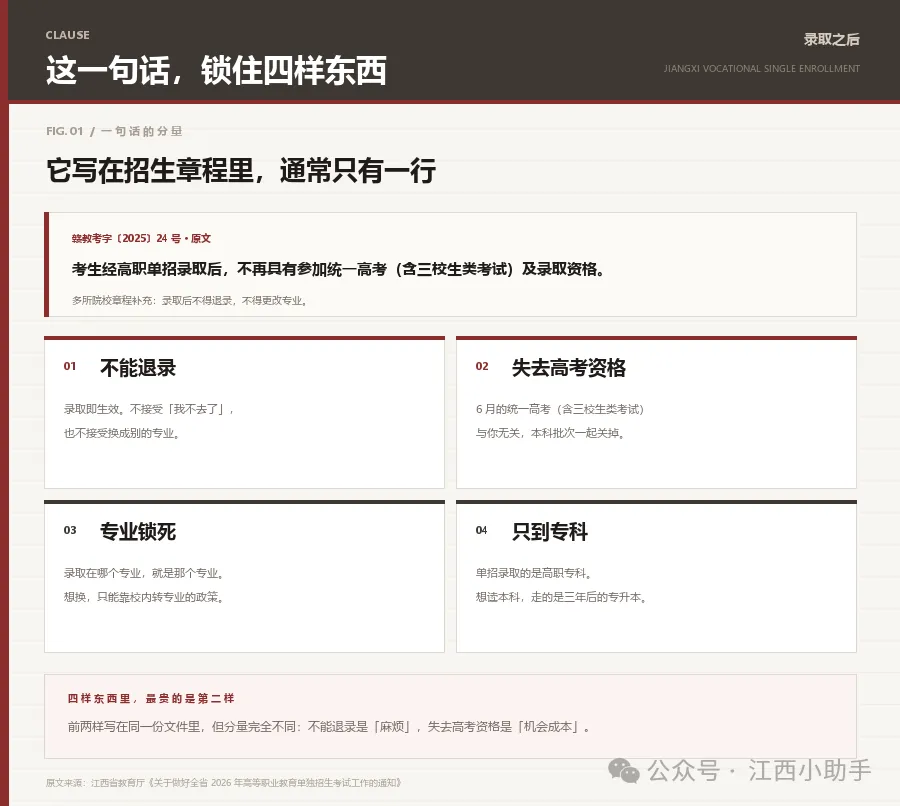Click the line '与你无关，本科批次一起关掉。'
This screenshot has width=900, height=806.
click(x=550, y=433)
